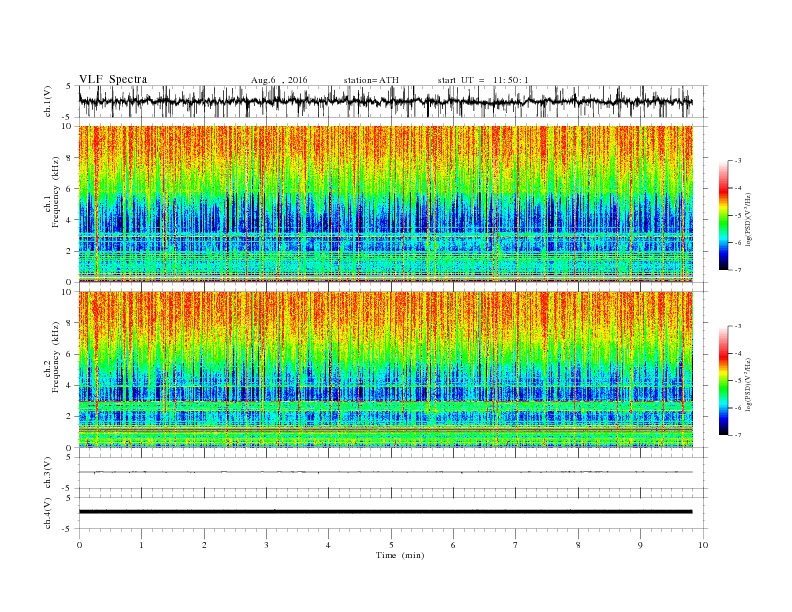
Task: Click the ch.1 color scale bar
Action: click(723, 215)
